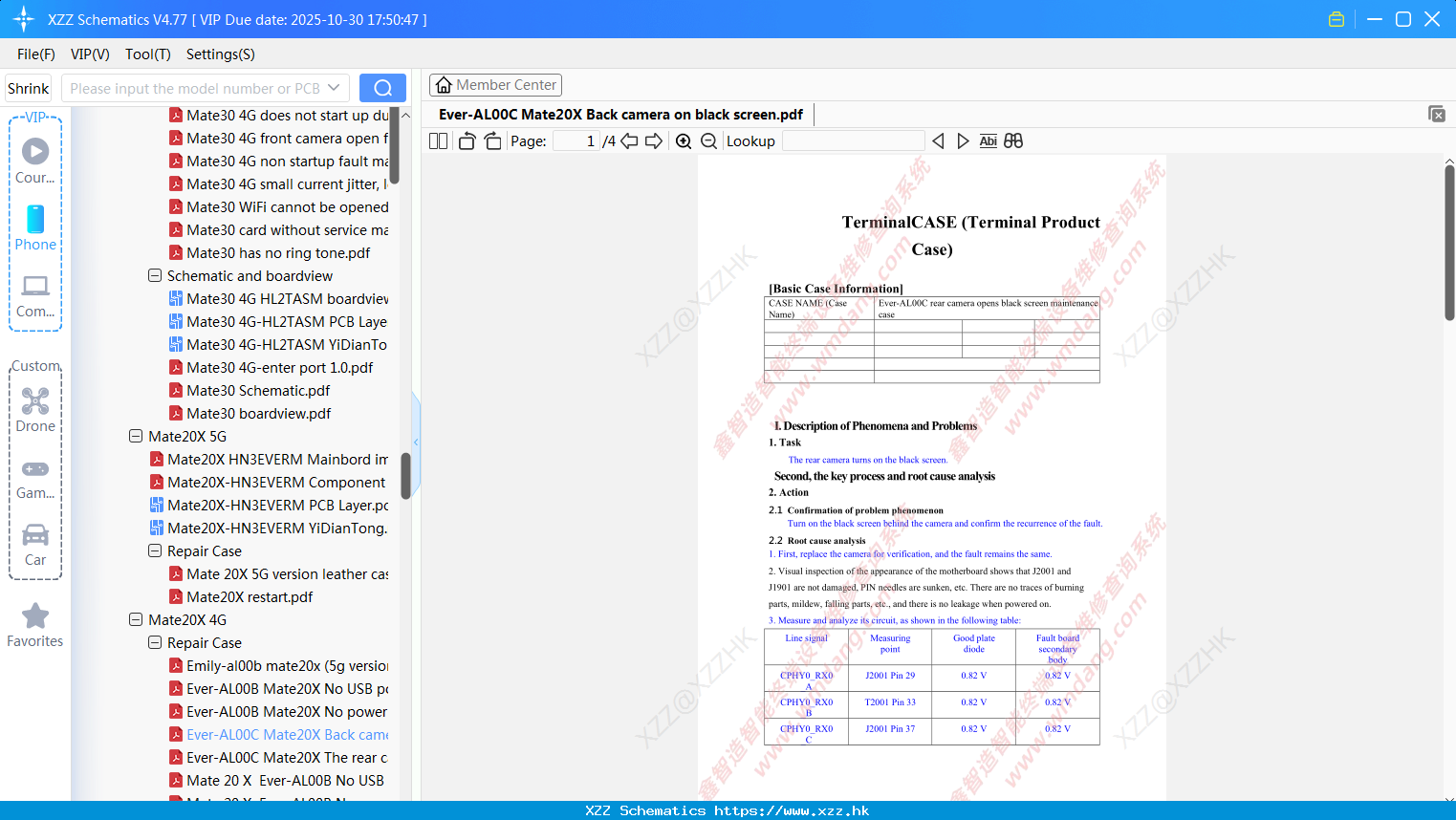Screen dimensions: 1456x820
Task: Collapse the side panel handle
Action: 416,442
